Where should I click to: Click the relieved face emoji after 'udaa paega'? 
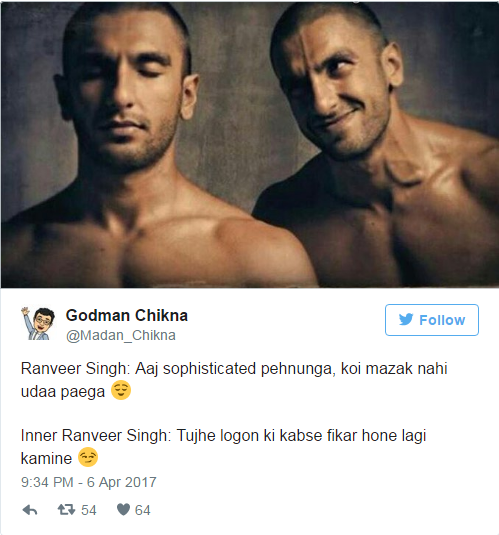(121, 390)
